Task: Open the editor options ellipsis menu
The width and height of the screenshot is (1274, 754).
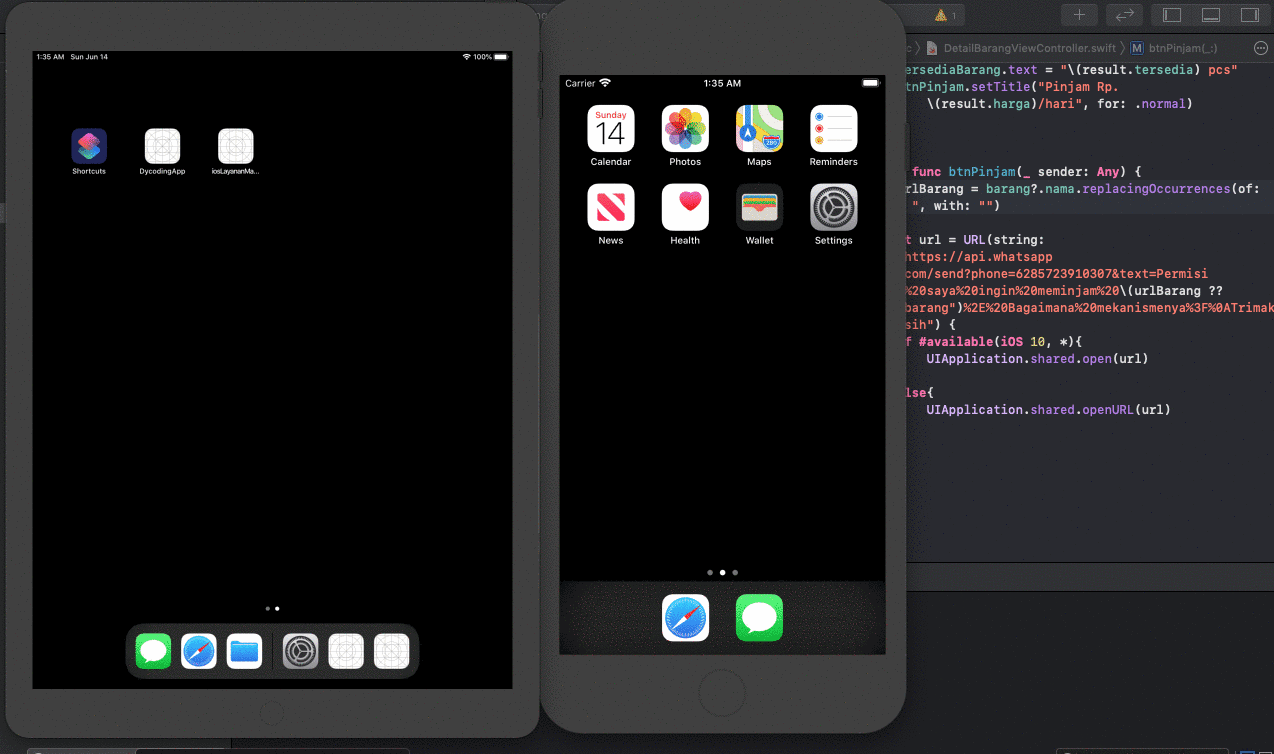Action: point(1260,48)
